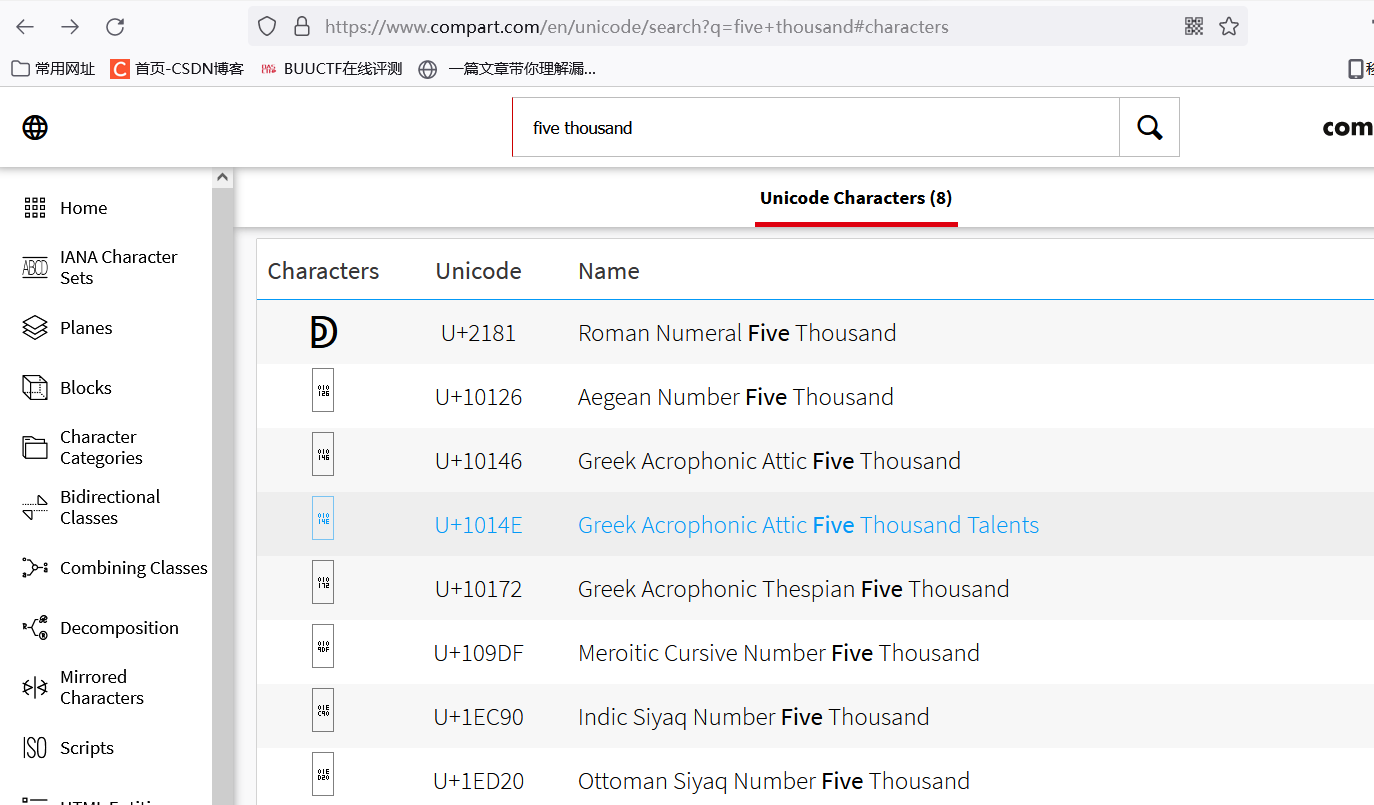Click the Blocks cube icon
1374x805 pixels.
tap(35, 388)
